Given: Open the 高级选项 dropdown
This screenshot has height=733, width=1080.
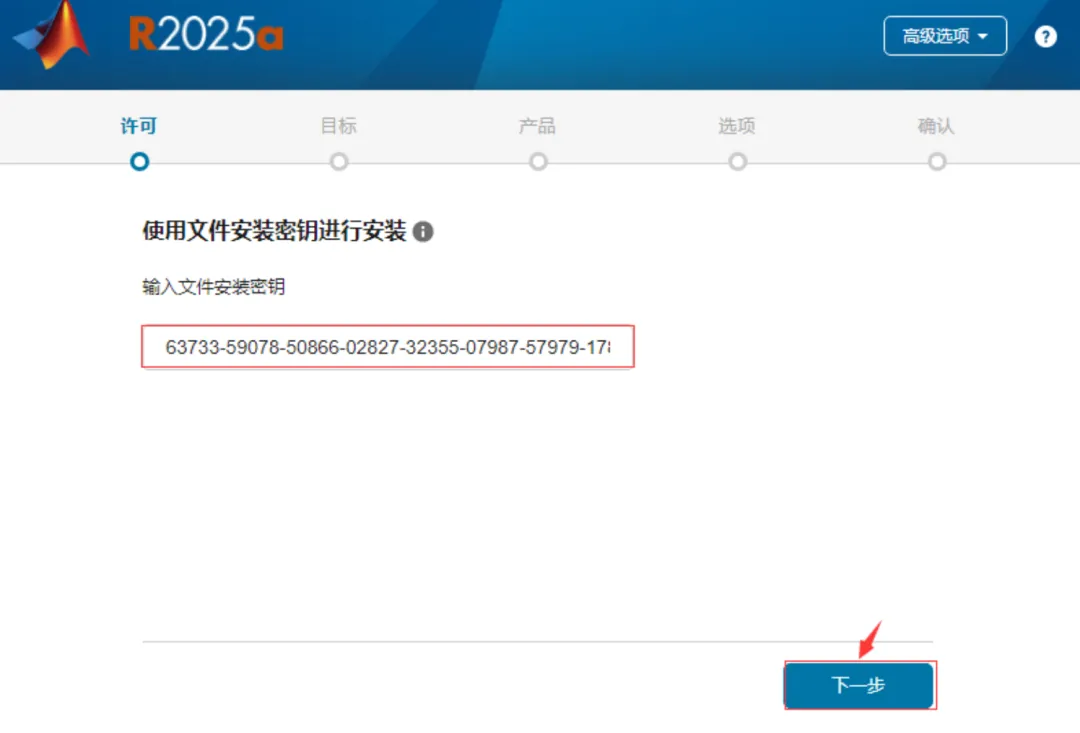Looking at the screenshot, I should pyautogui.click(x=944, y=36).
